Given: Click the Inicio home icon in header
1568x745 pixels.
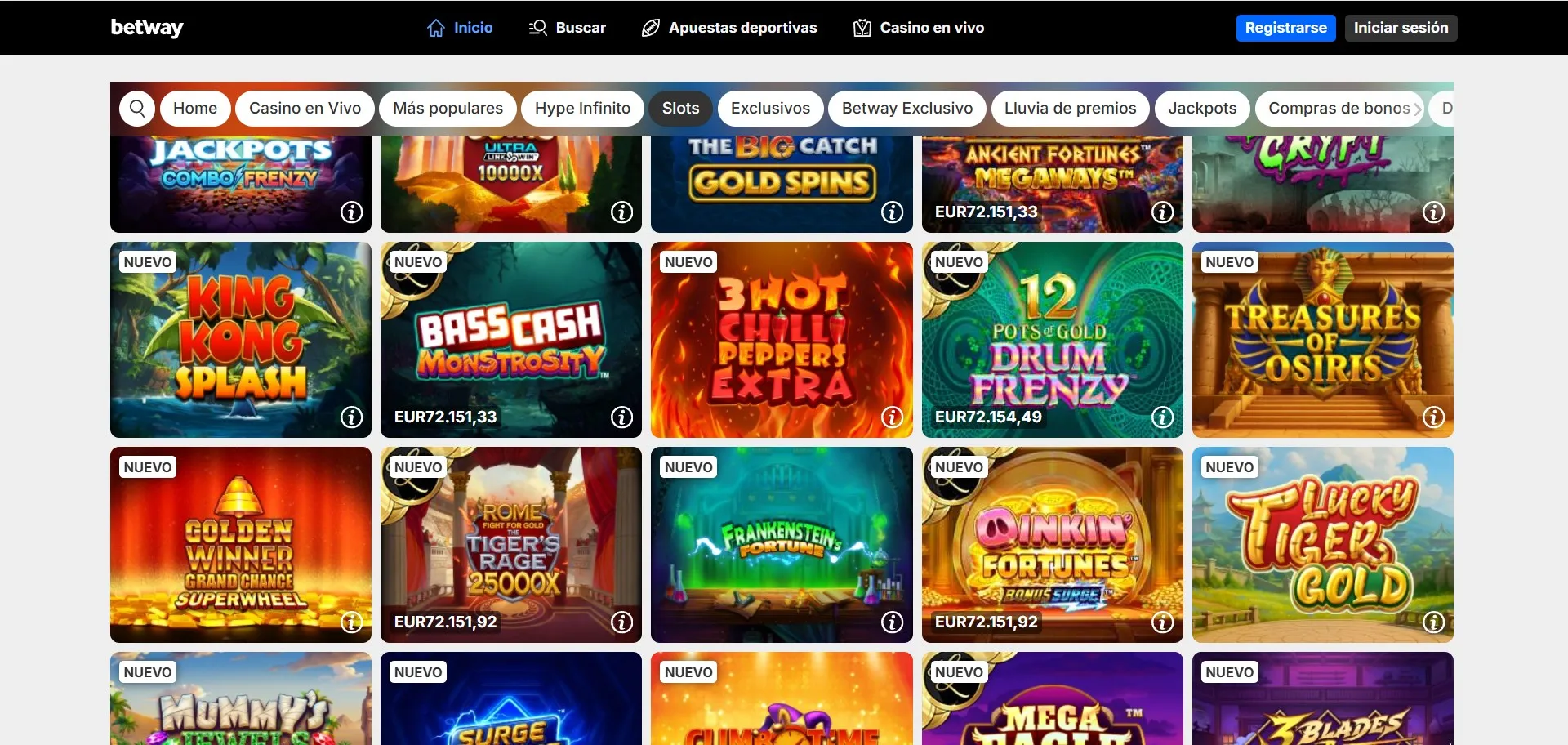Looking at the screenshot, I should (436, 28).
